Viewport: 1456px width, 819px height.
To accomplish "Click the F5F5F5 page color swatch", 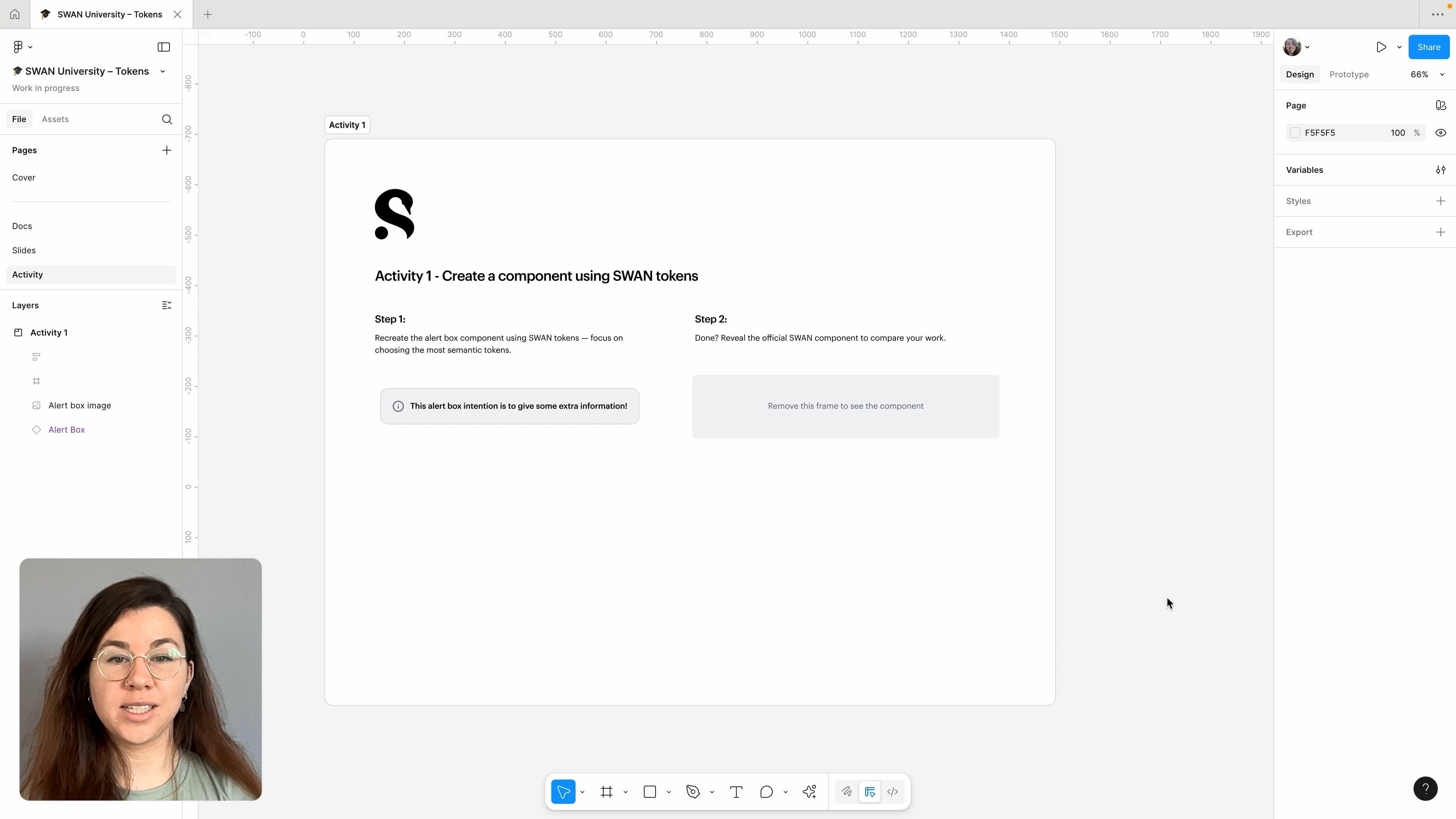I will tap(1295, 133).
